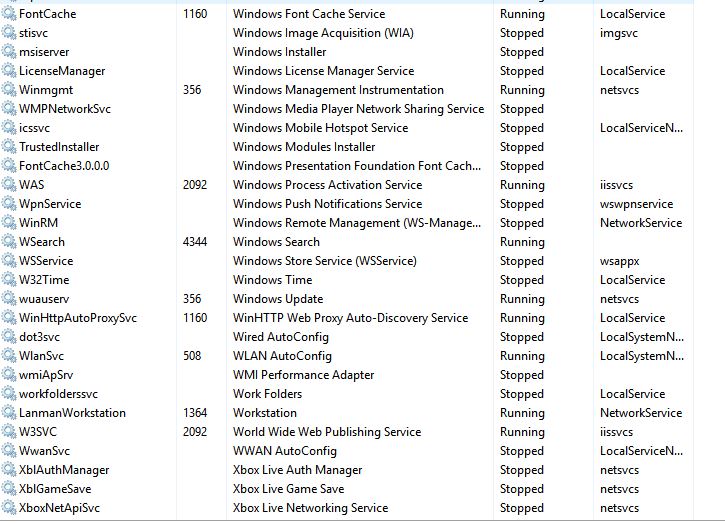This screenshot has height=525, width=725.
Task: Click the gear icon beside WinHttpAutoProxySvc
Action: coord(9,318)
